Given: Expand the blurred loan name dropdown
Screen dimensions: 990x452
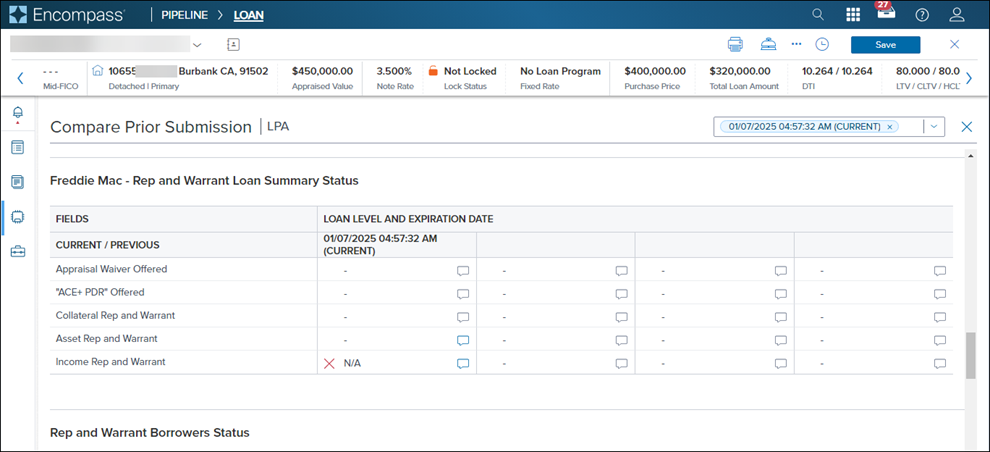Looking at the screenshot, I should [196, 45].
